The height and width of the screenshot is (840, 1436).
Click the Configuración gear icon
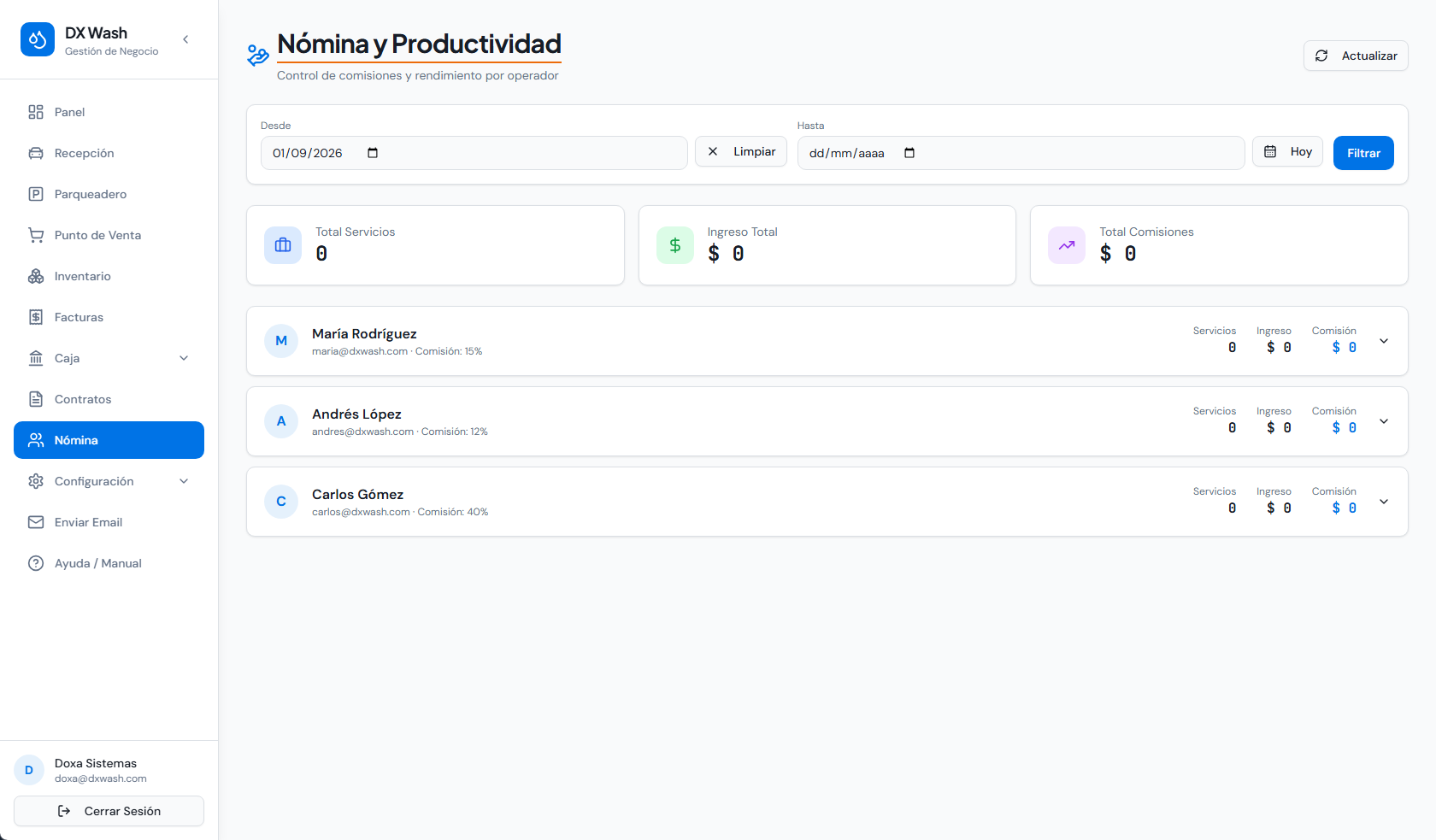pyautogui.click(x=36, y=481)
